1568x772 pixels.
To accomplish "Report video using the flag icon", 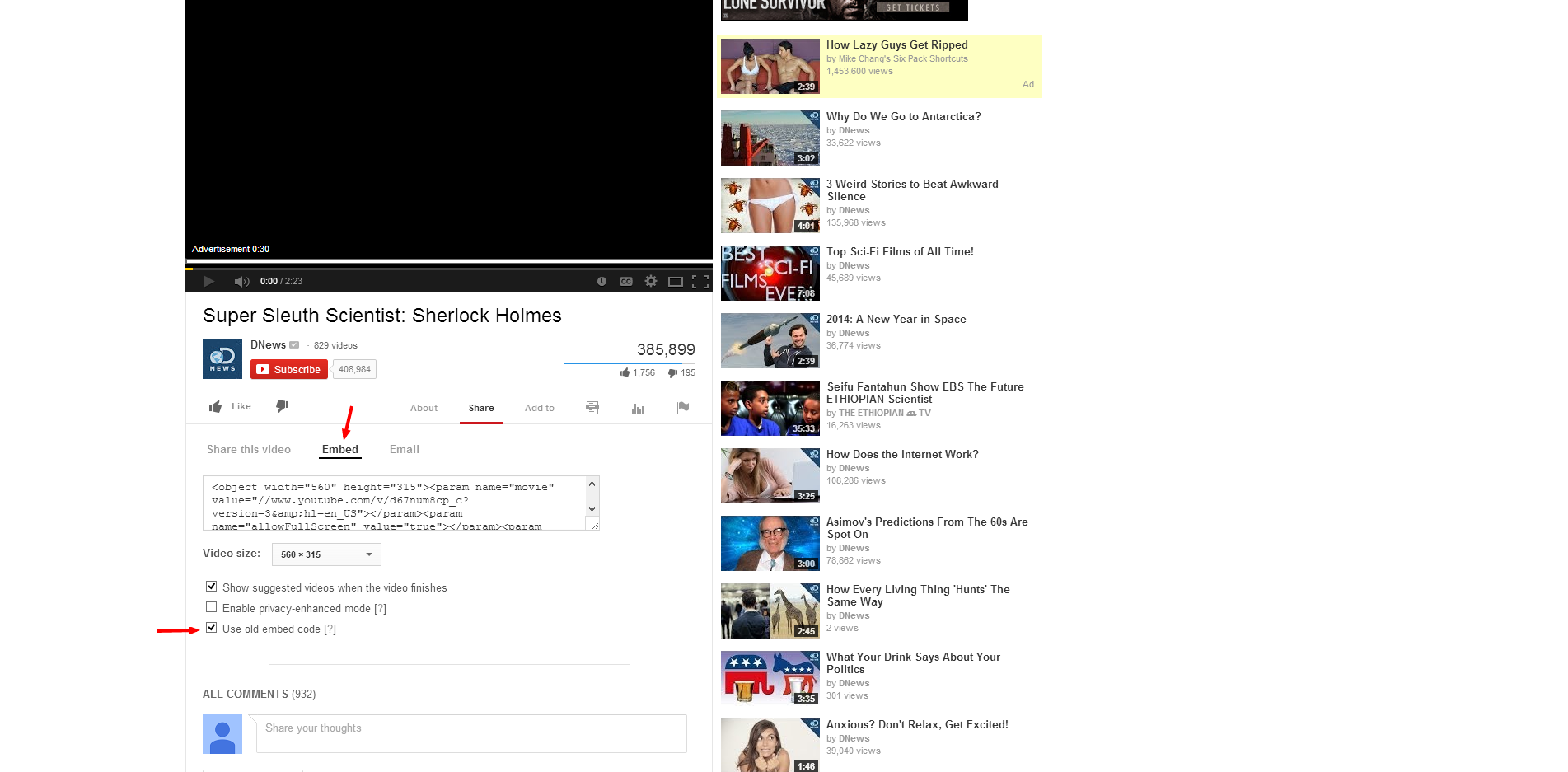I will [683, 407].
